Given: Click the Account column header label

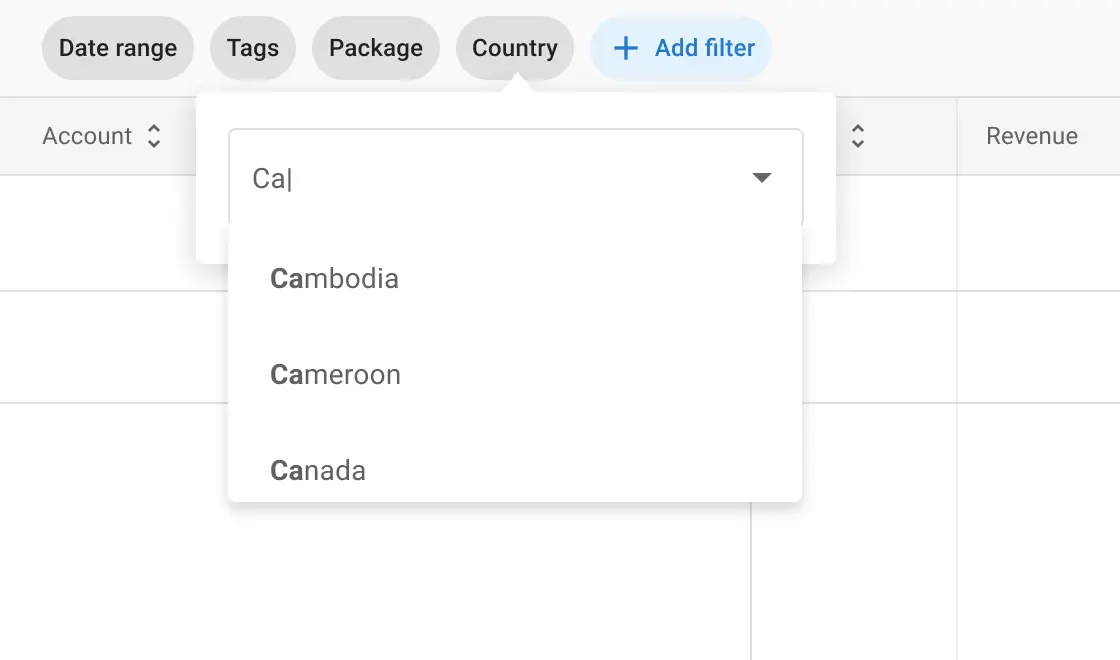Looking at the screenshot, I should click(87, 137).
